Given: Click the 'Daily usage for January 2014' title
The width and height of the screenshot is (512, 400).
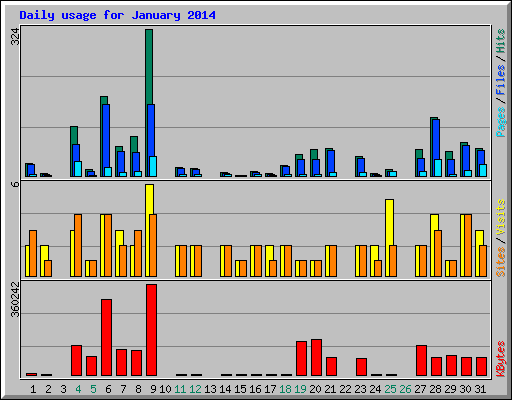Looking at the screenshot, I should pos(117,15).
